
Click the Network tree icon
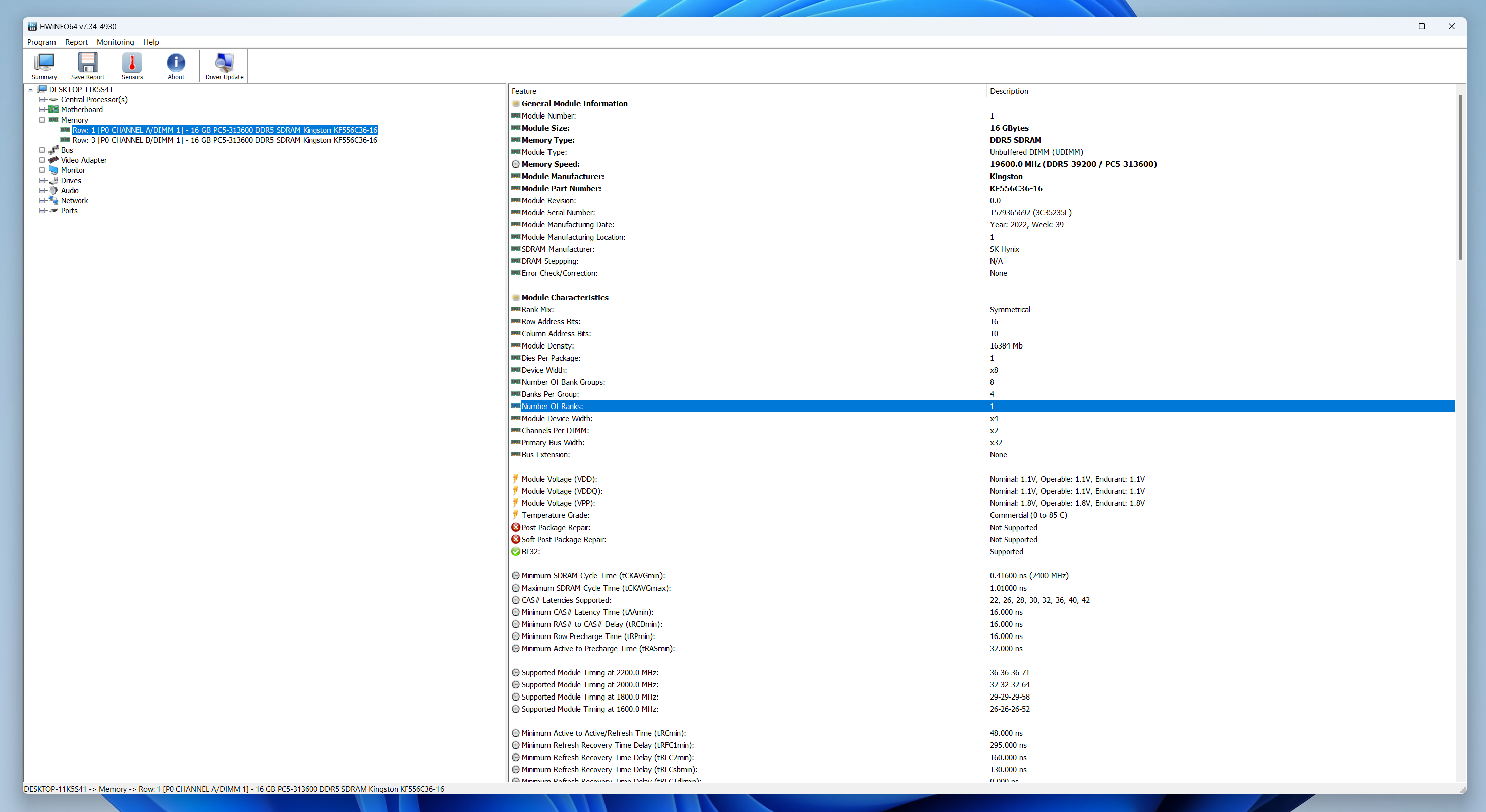(x=53, y=201)
